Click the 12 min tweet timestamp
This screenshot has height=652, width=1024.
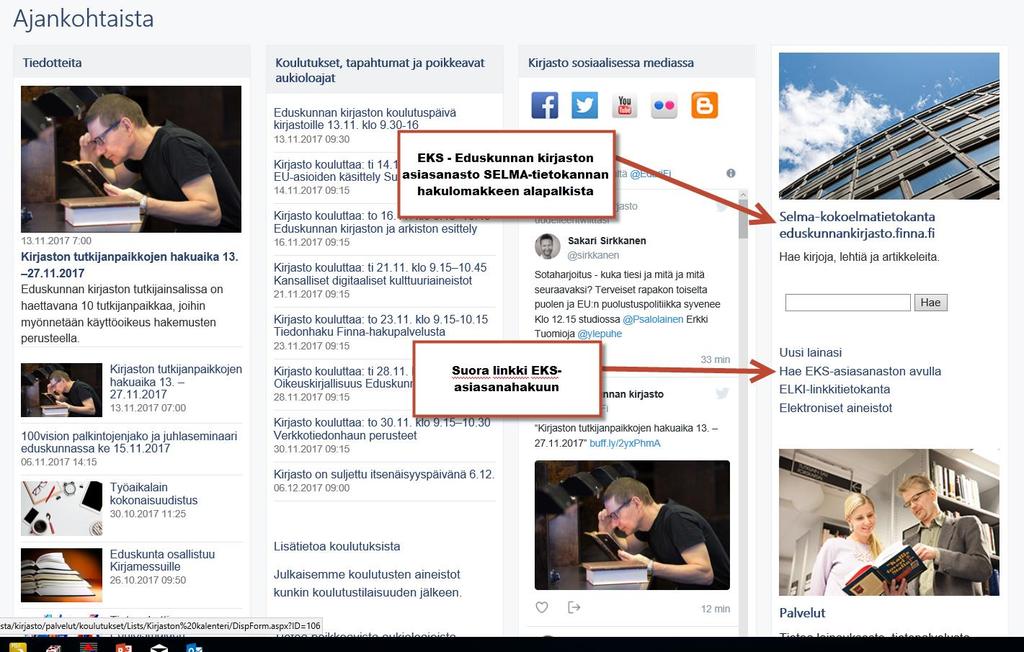pos(716,609)
